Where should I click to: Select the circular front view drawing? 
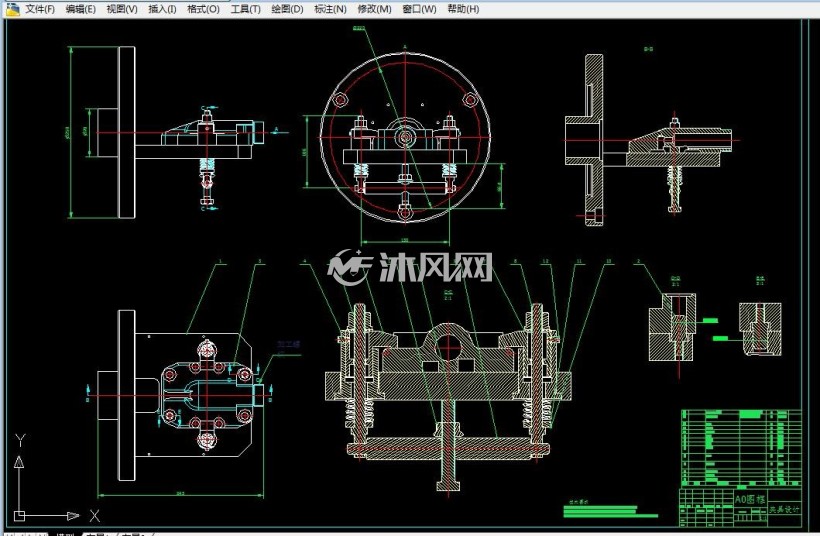405,137
